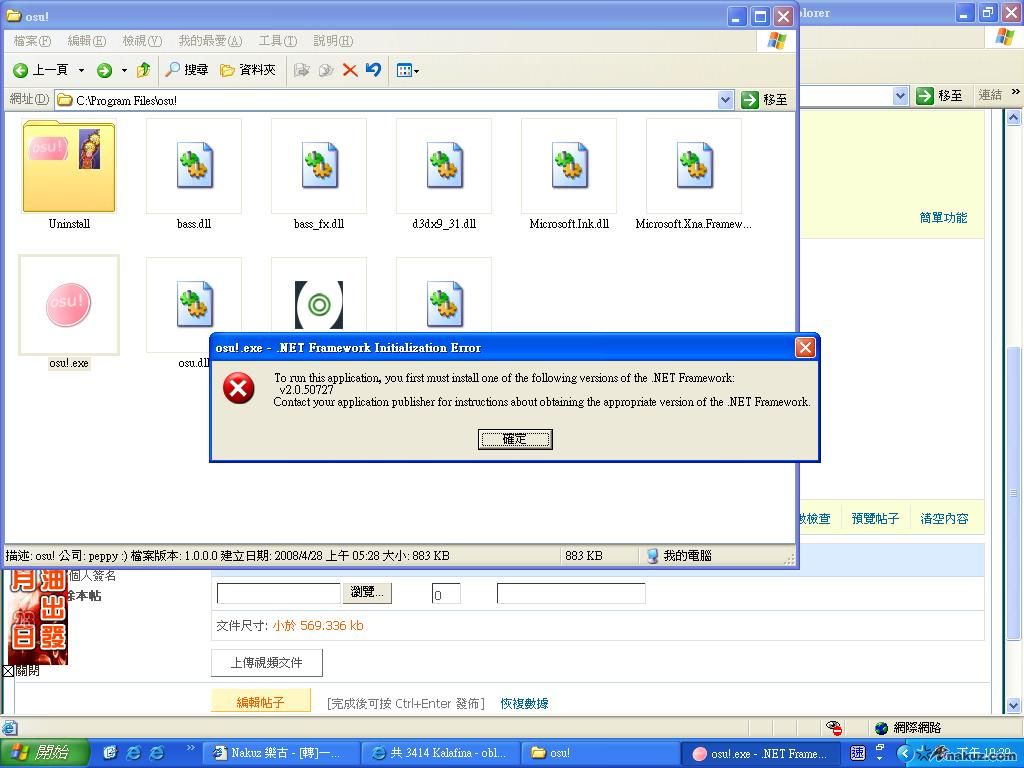Open Forward button history dropdown arrow
The image size is (1024, 768).
click(x=124, y=70)
